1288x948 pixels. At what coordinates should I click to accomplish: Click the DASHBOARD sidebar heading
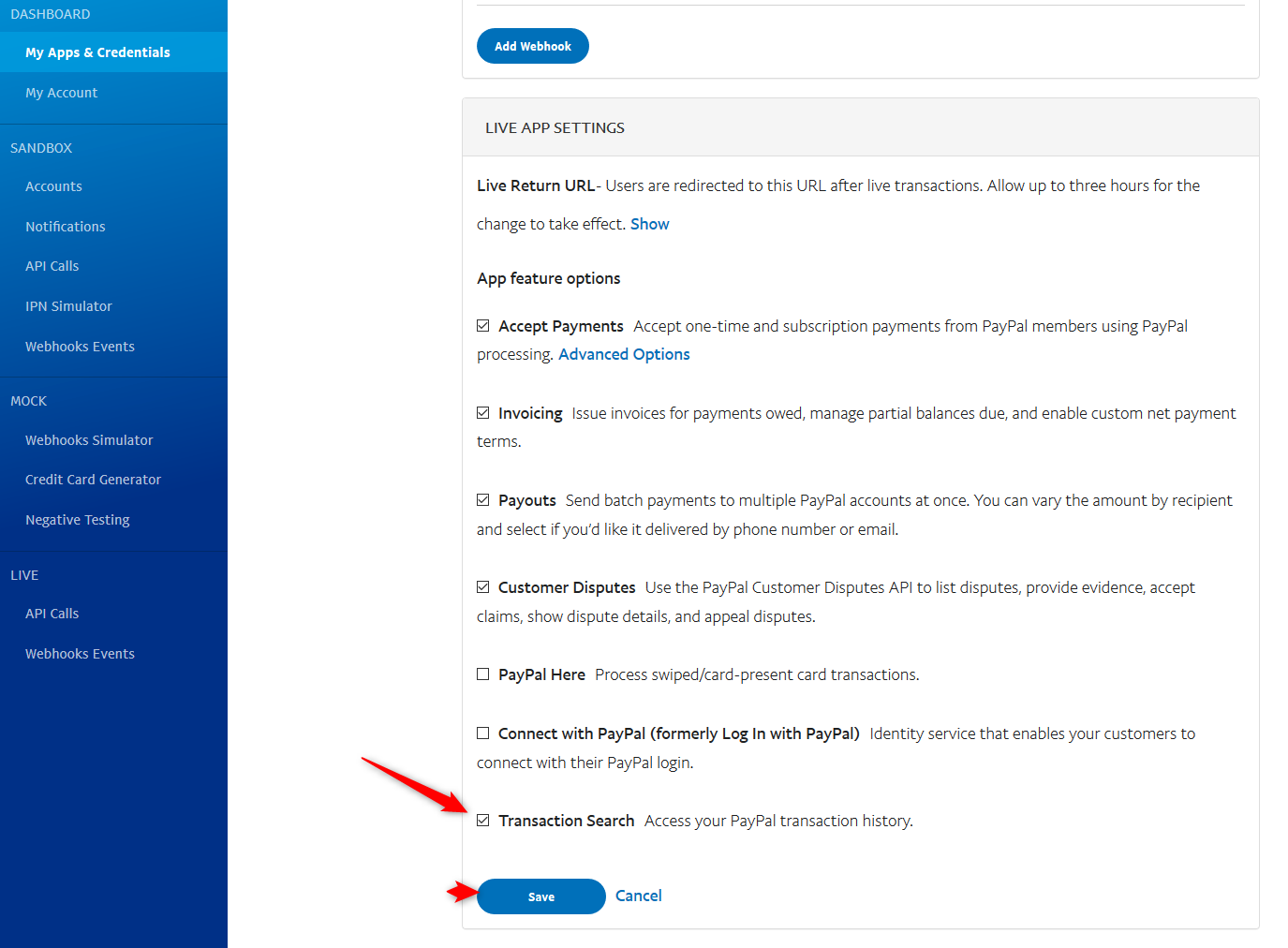click(51, 14)
